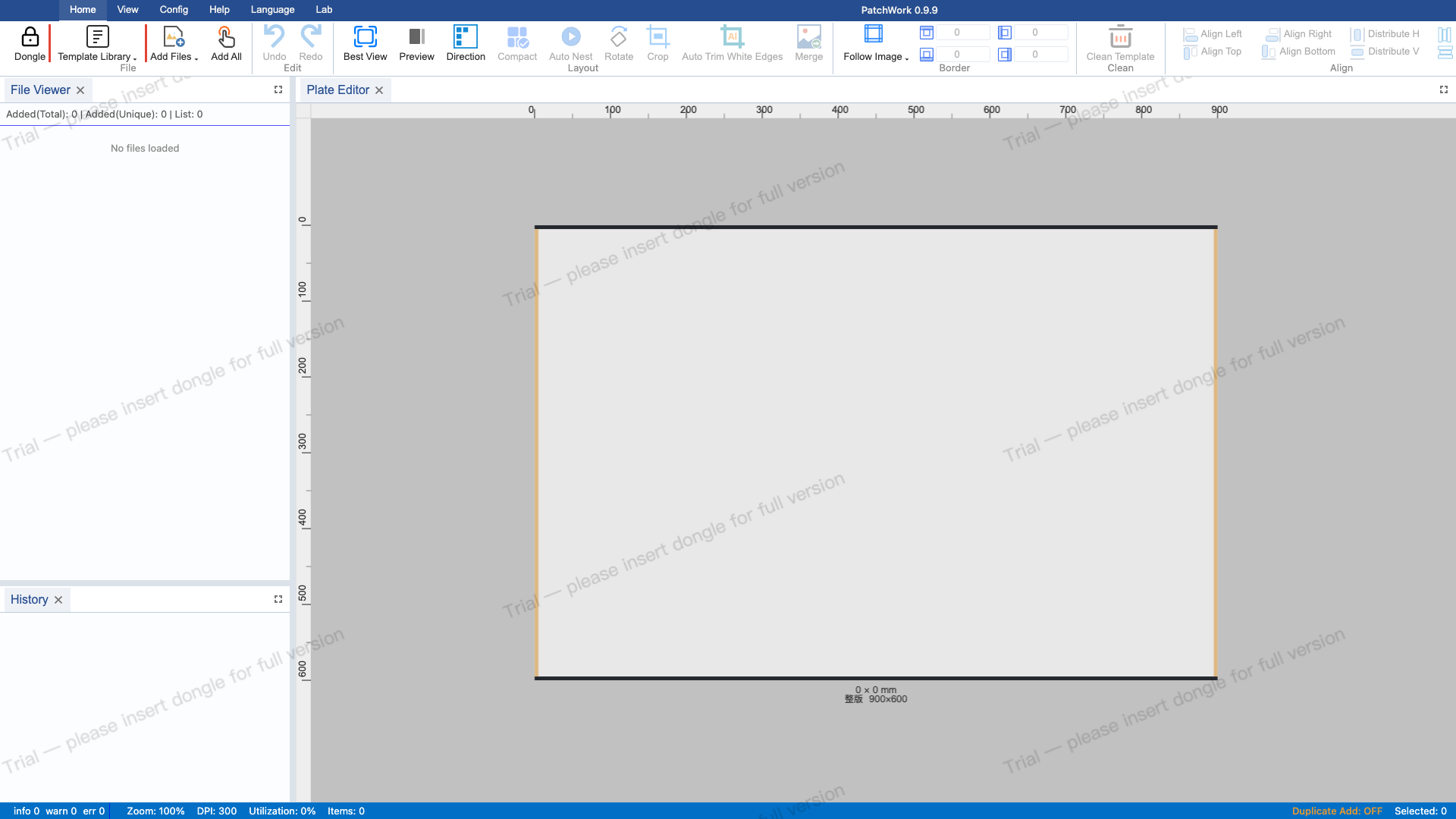Run Auto Nest

coord(570,44)
